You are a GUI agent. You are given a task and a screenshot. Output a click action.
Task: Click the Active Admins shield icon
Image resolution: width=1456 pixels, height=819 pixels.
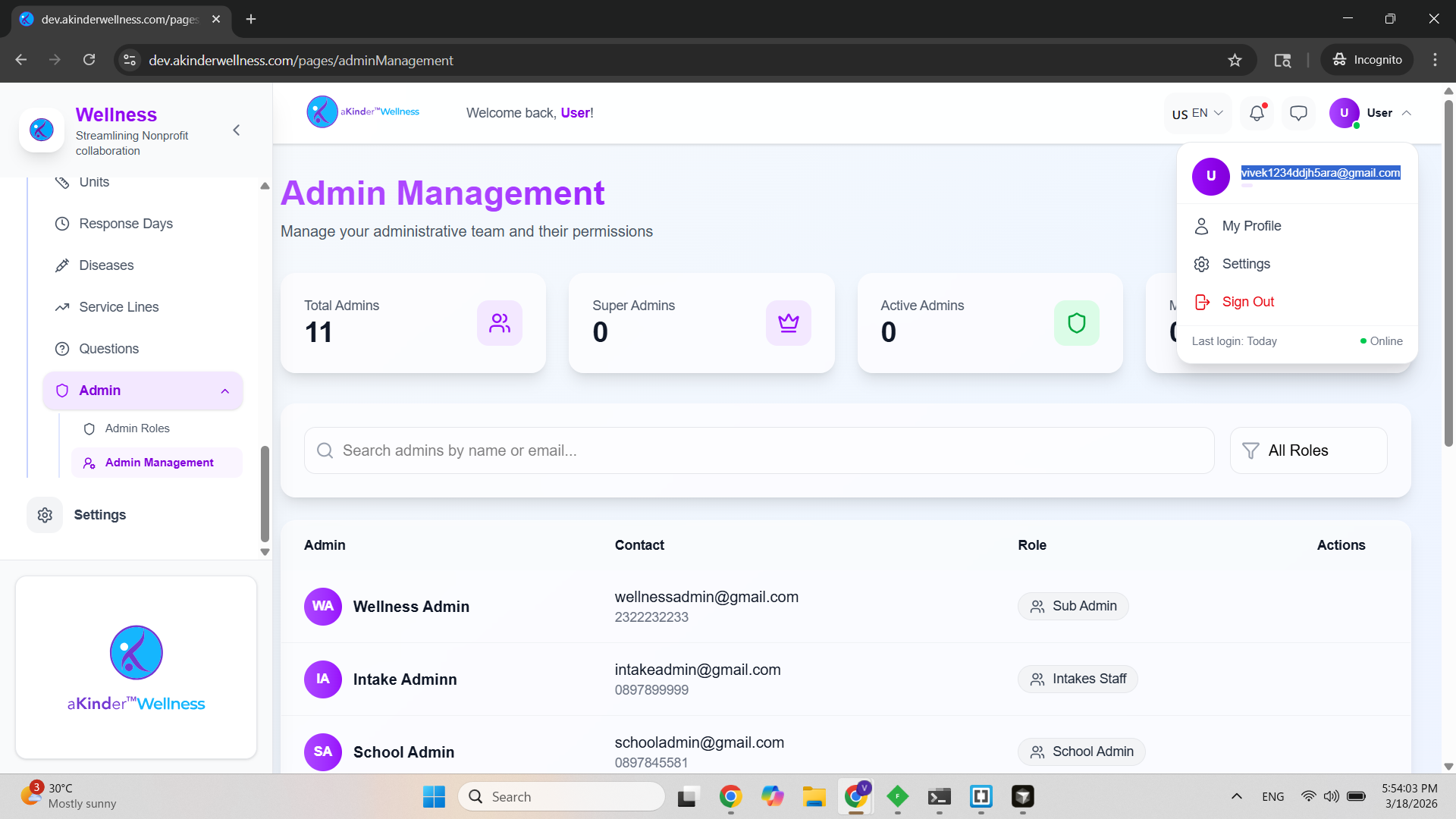pyautogui.click(x=1076, y=323)
